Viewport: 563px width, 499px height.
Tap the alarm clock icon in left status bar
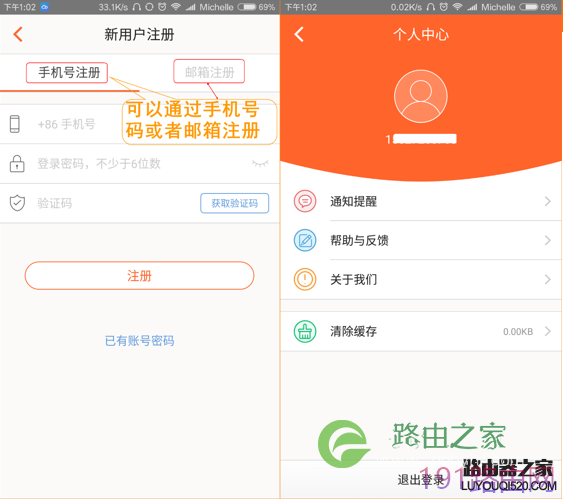[x=162, y=7]
